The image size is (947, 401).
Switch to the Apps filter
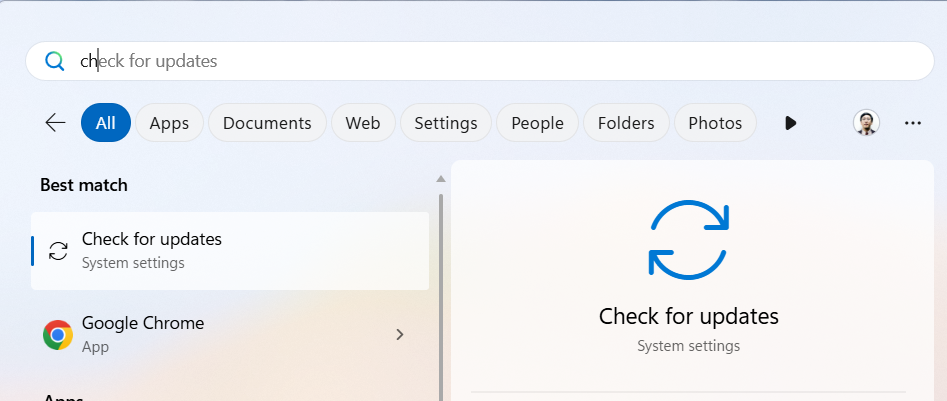coord(169,123)
